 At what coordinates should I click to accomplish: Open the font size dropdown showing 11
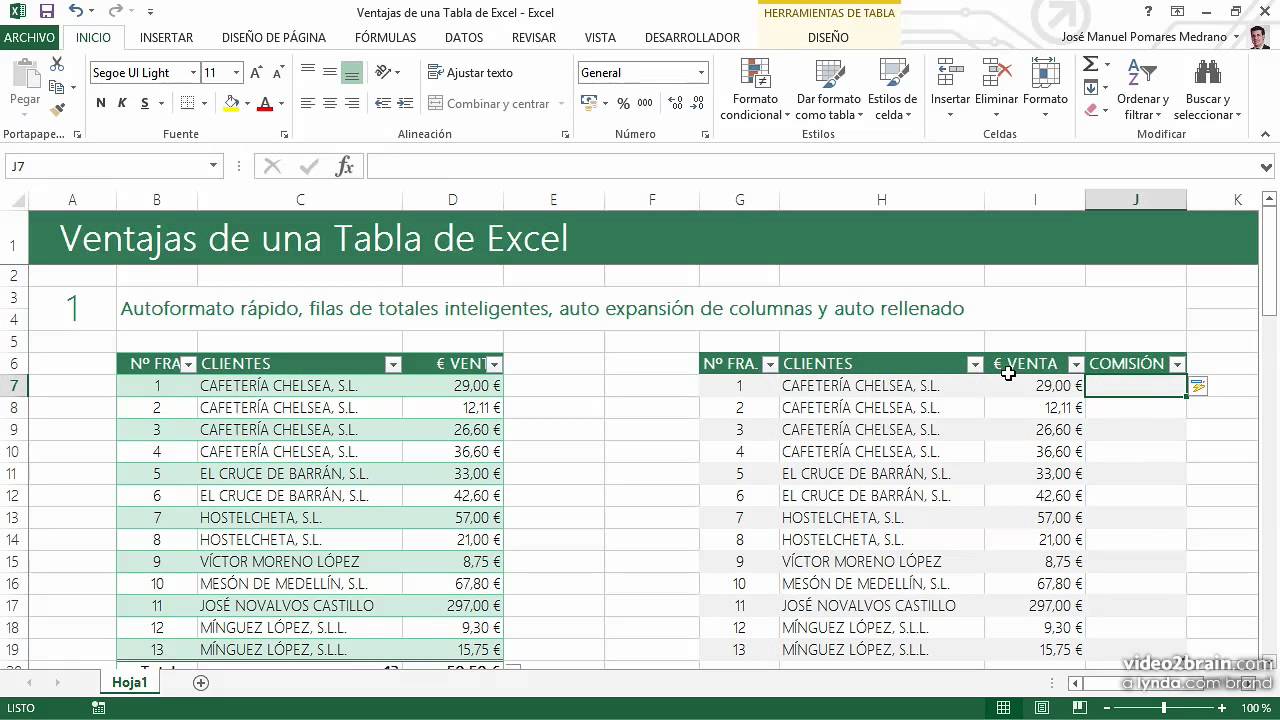(x=237, y=73)
